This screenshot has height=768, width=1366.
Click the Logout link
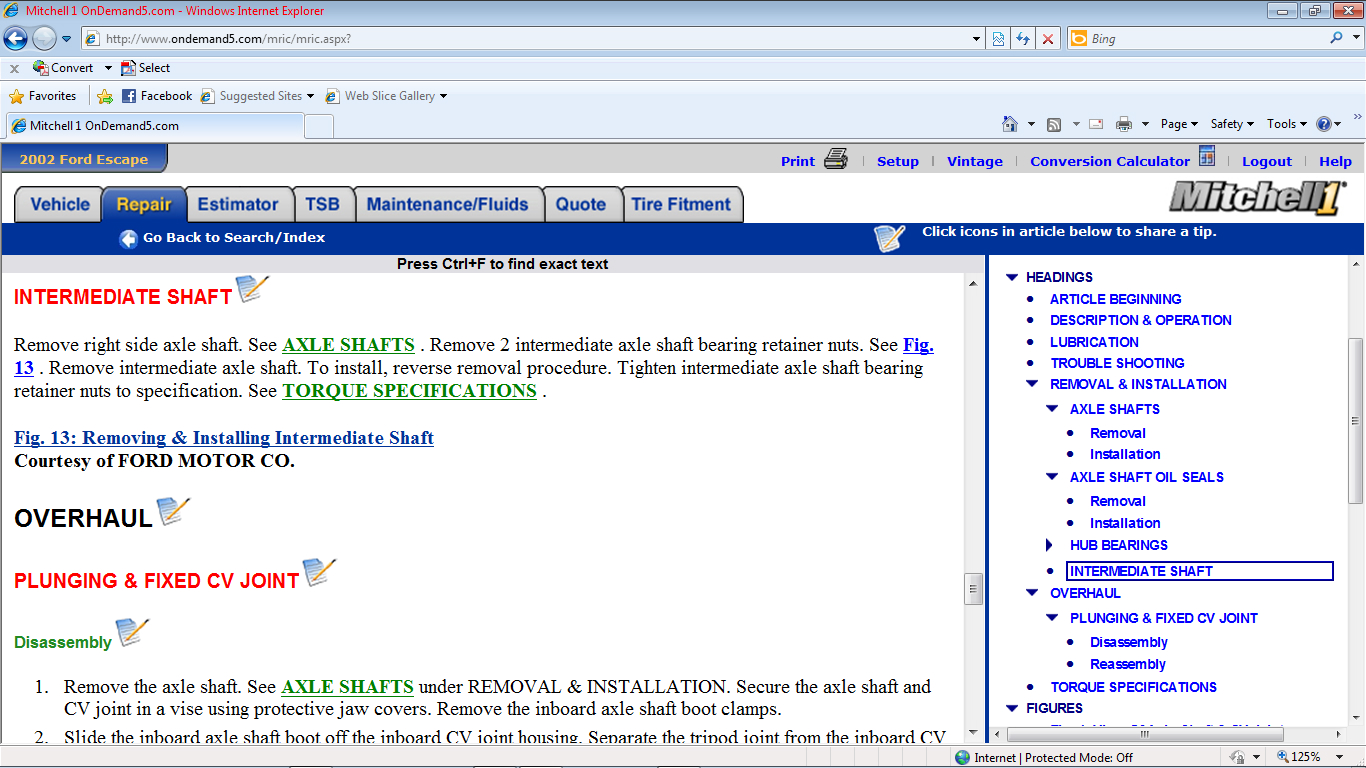click(1267, 161)
